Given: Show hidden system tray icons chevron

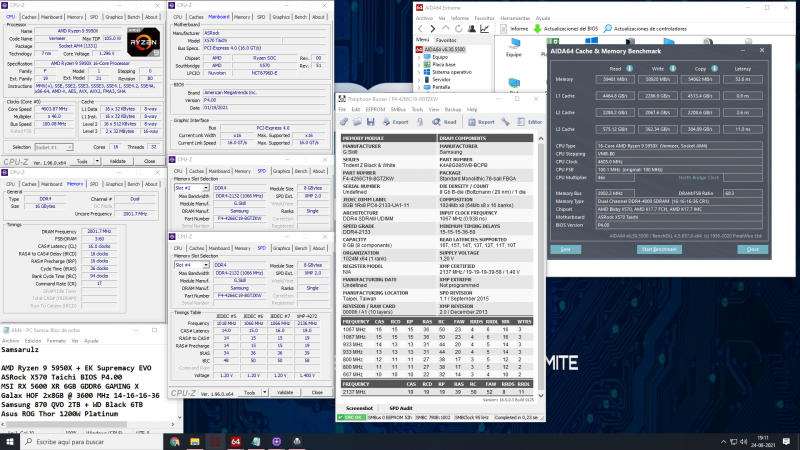Looking at the screenshot, I should (x=723, y=442).
